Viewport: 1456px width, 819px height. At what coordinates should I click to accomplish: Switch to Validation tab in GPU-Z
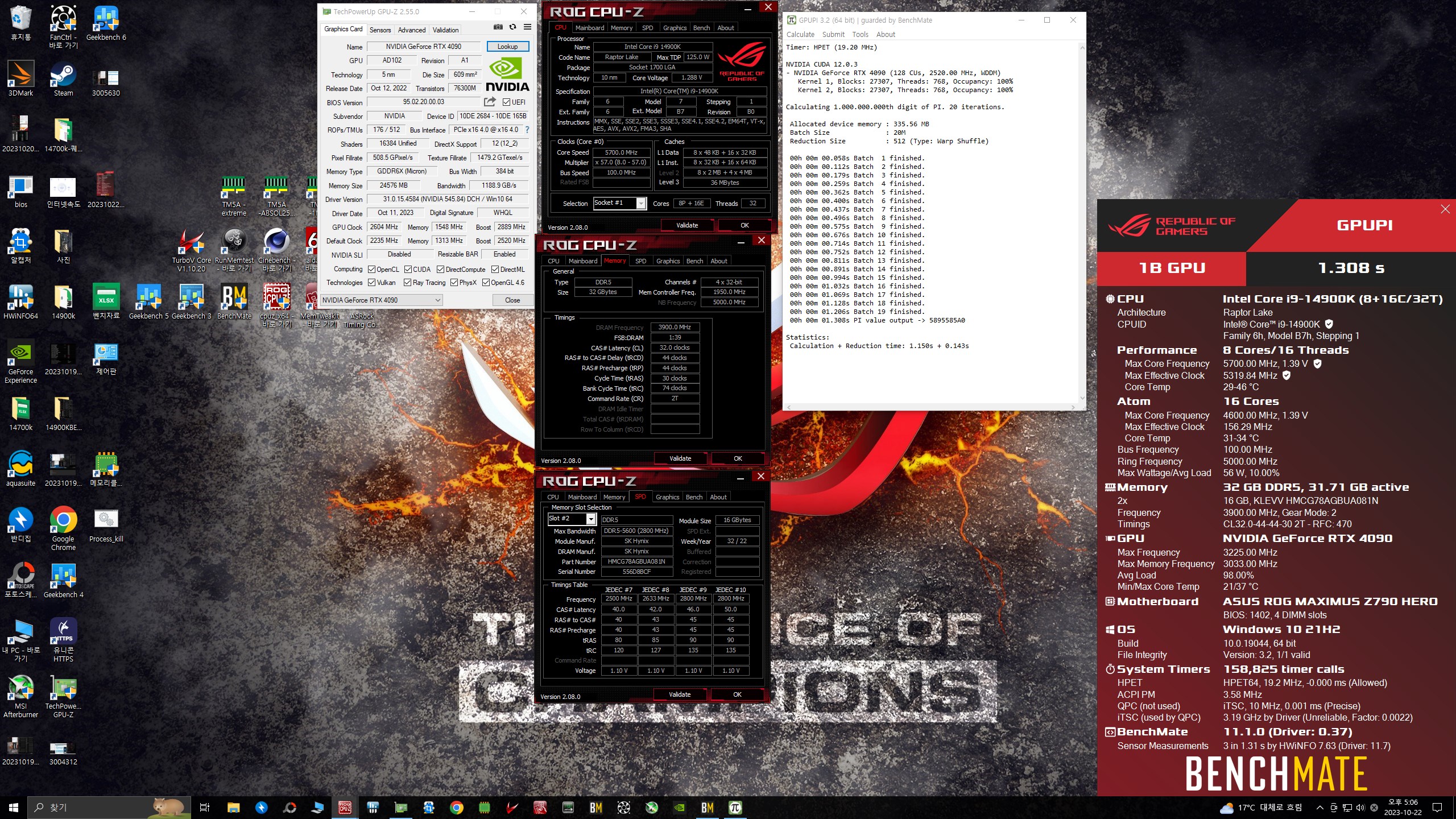[x=445, y=30]
